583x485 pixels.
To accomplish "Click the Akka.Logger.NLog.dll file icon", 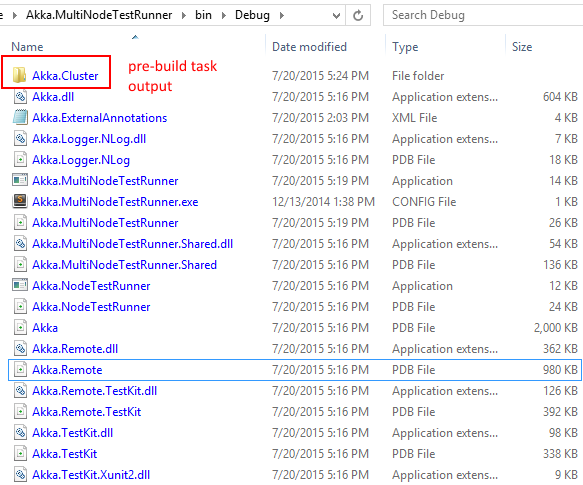I will coord(20,139).
